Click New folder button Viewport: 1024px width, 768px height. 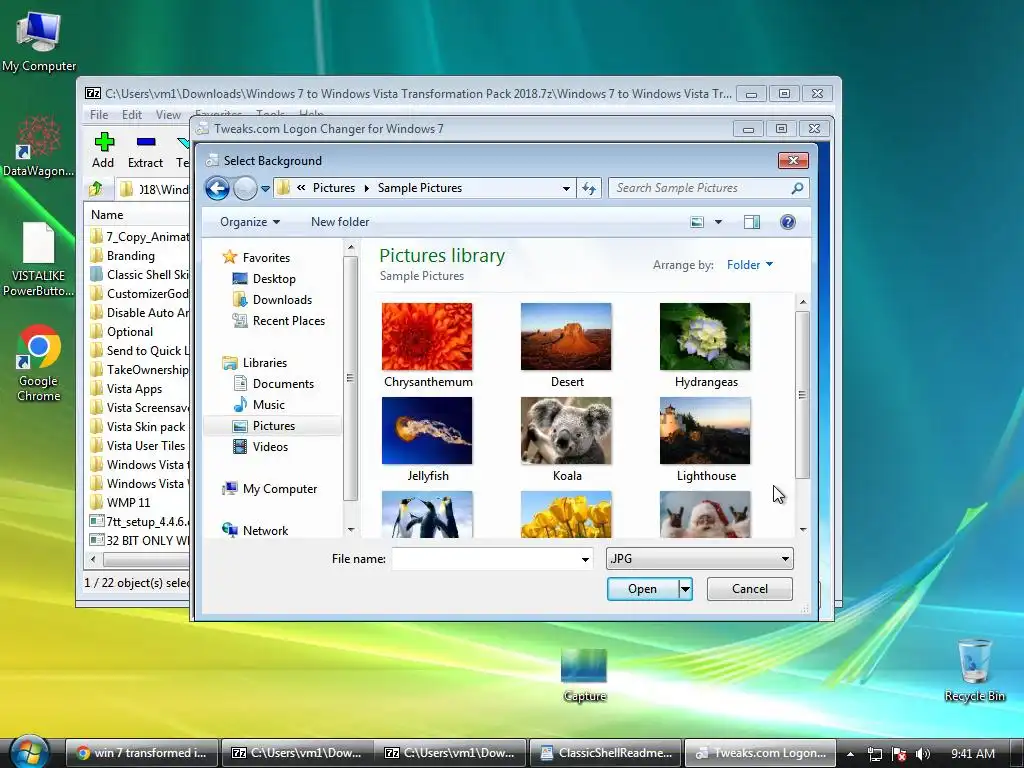340,222
